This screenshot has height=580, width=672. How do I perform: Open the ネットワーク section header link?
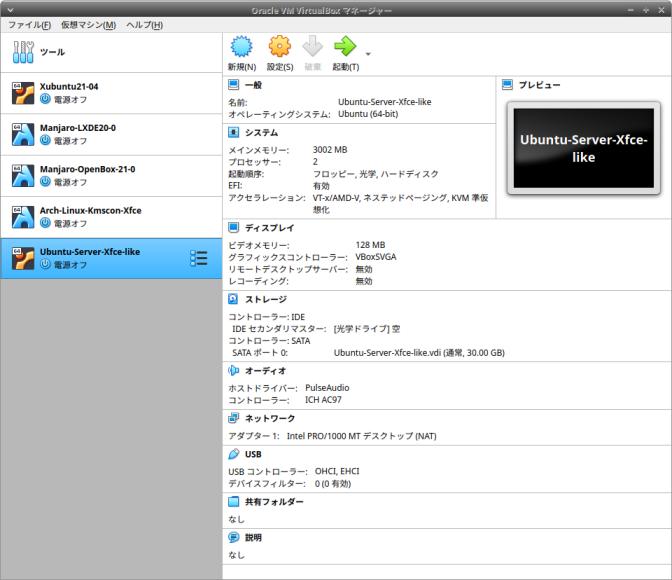270,418
